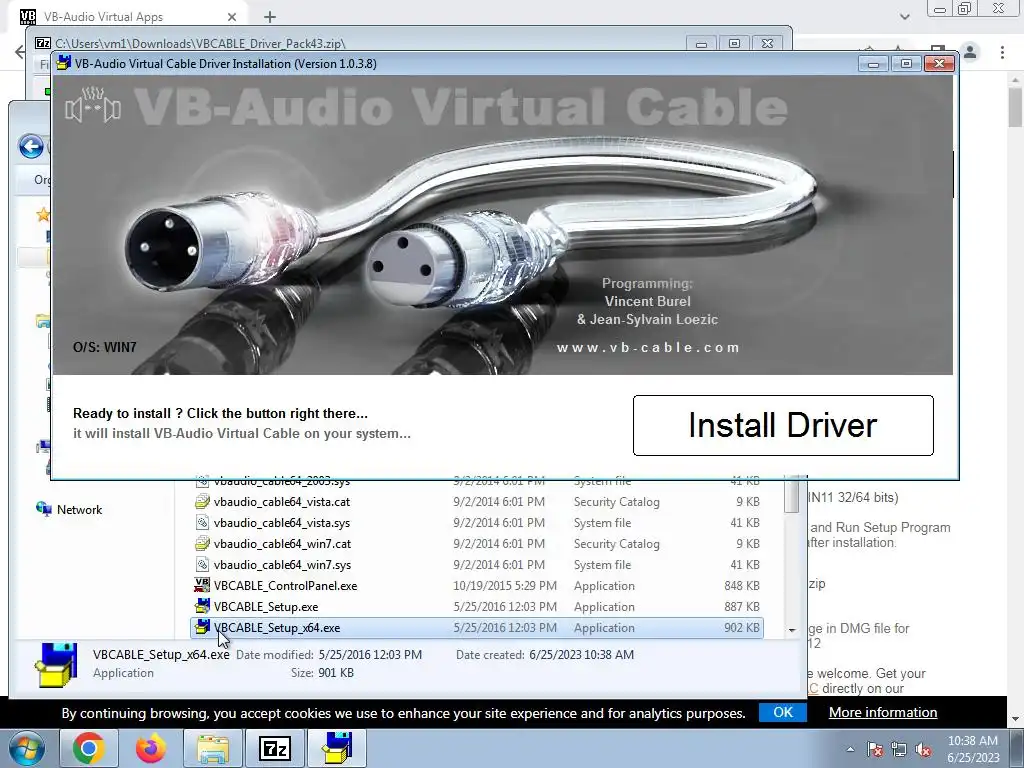Select vbaudio_cable64_vista.sys file
1024x768 pixels.
(477, 523)
